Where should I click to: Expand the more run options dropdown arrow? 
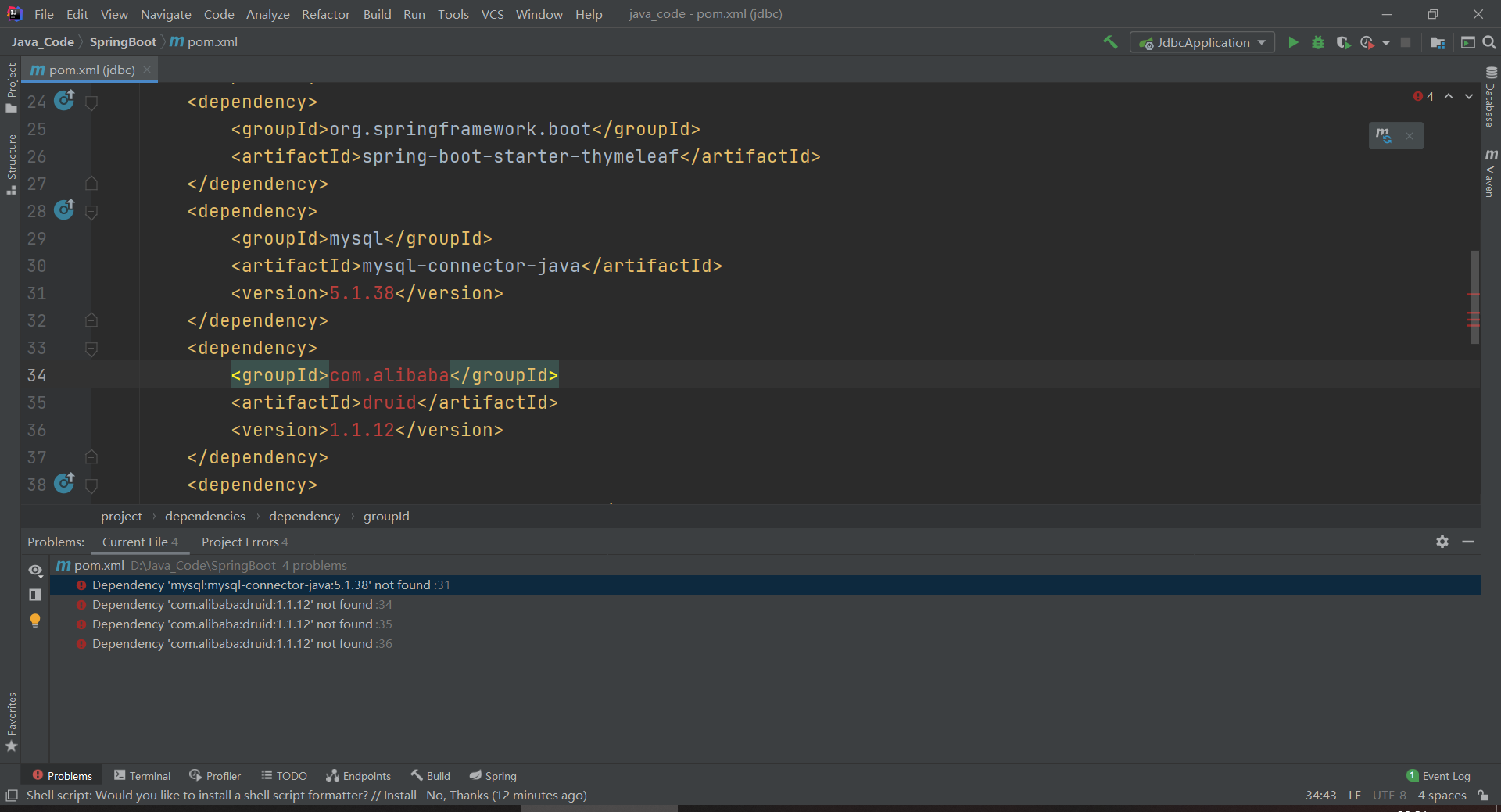coord(1386,43)
